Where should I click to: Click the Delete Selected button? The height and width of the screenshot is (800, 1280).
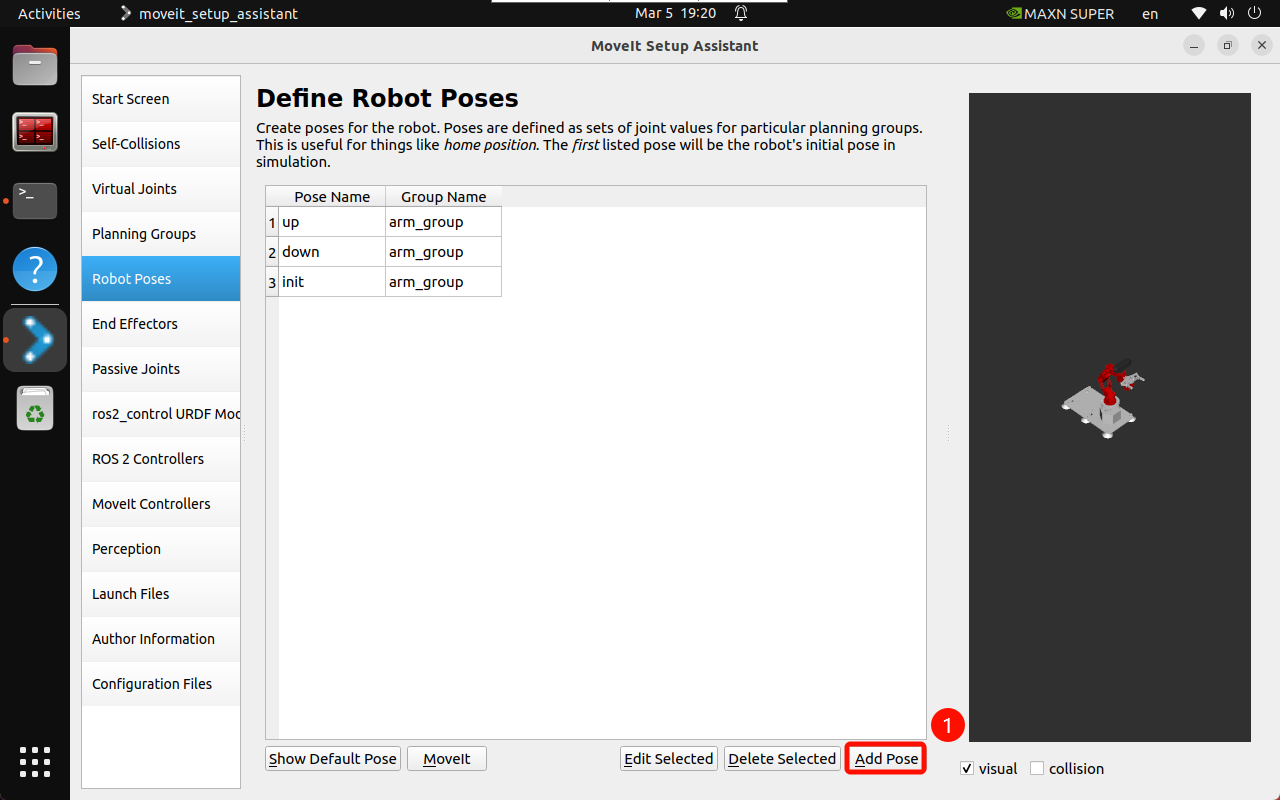(782, 759)
